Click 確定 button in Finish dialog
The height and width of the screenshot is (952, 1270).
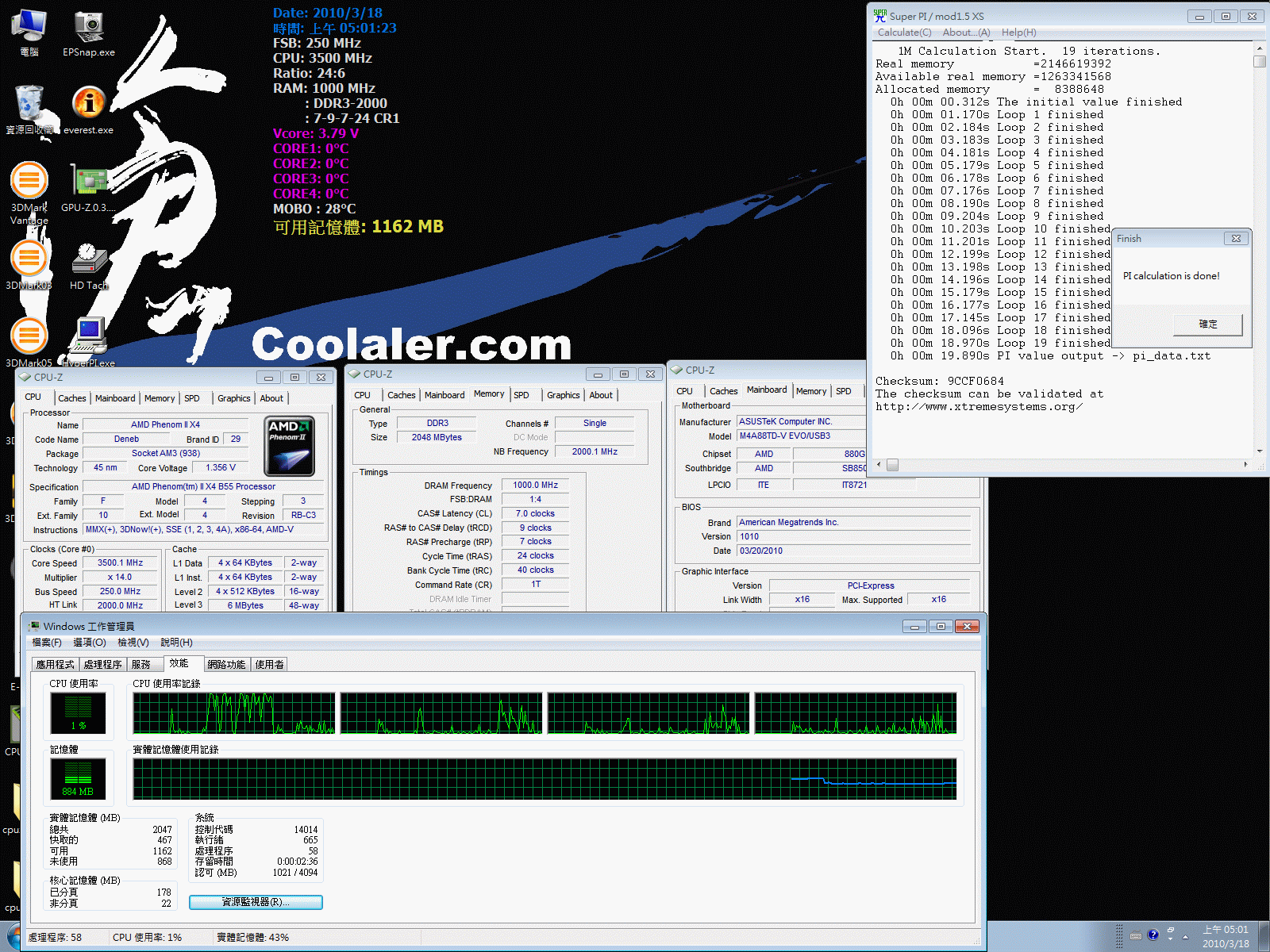1207,324
